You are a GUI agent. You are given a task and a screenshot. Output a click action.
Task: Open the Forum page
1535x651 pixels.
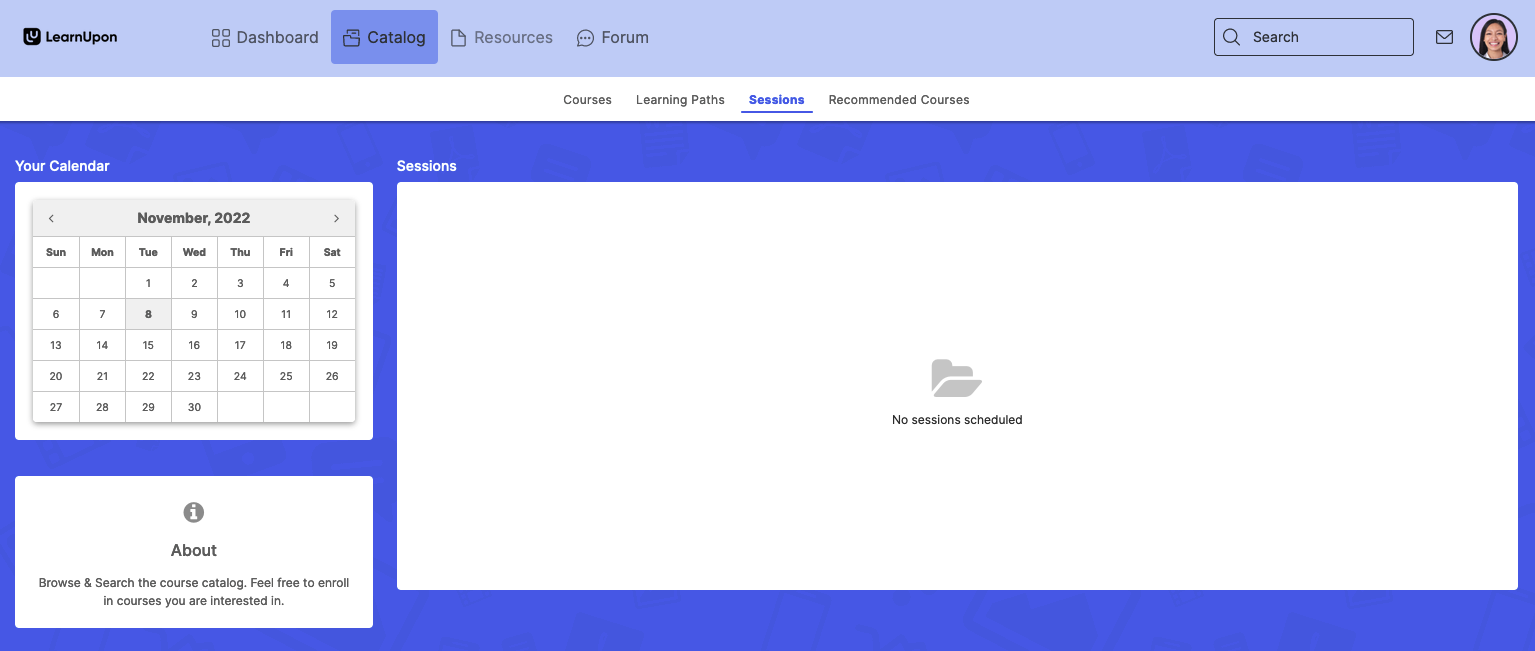click(x=613, y=37)
